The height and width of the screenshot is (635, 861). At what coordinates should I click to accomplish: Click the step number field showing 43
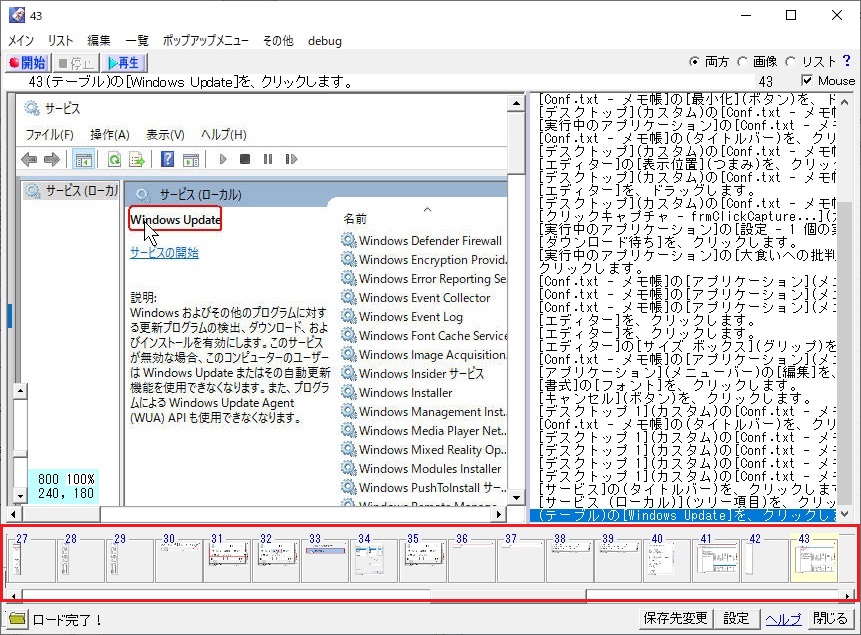coord(765,81)
